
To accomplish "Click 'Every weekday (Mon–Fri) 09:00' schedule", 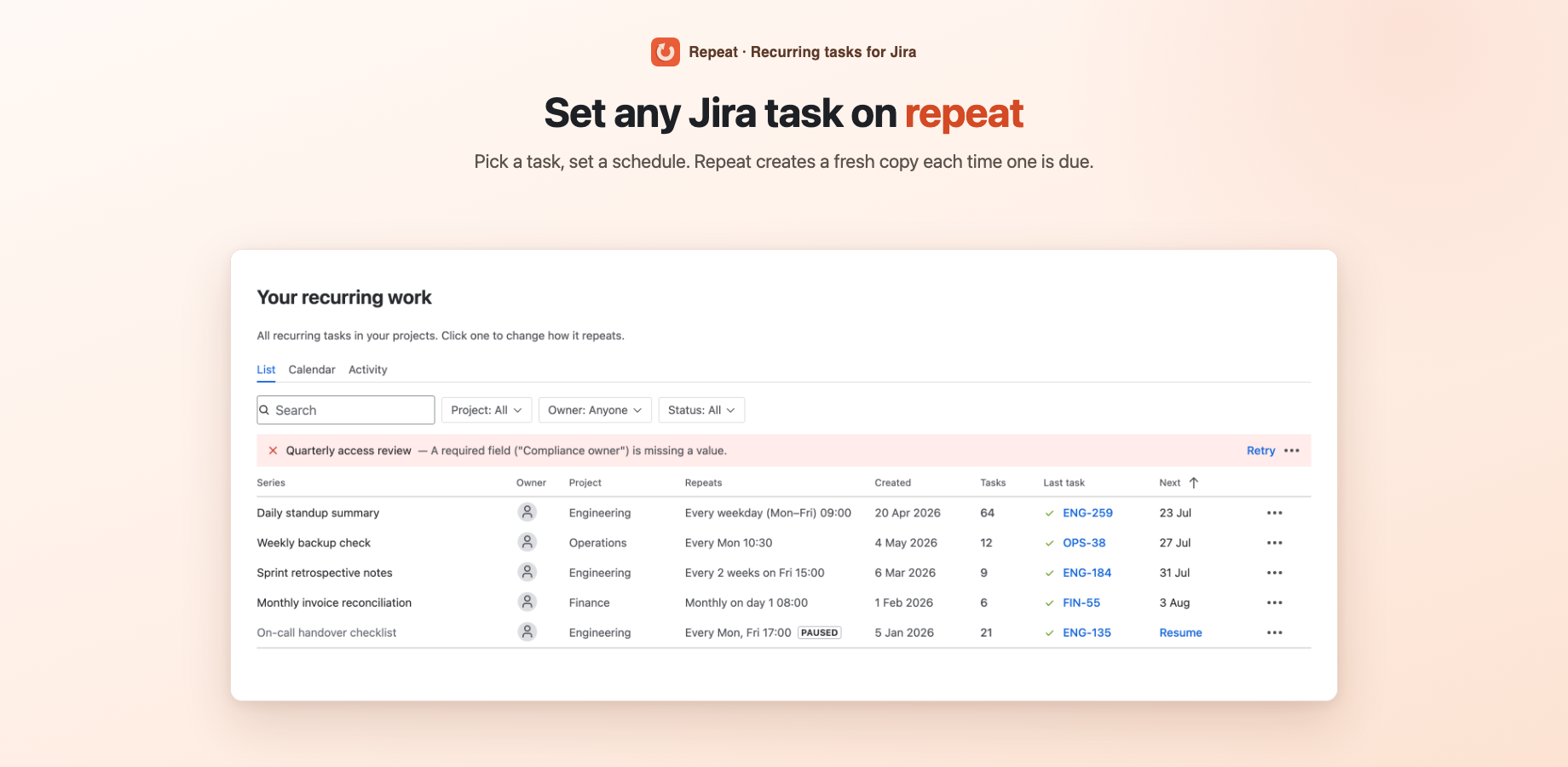I will 768,513.
